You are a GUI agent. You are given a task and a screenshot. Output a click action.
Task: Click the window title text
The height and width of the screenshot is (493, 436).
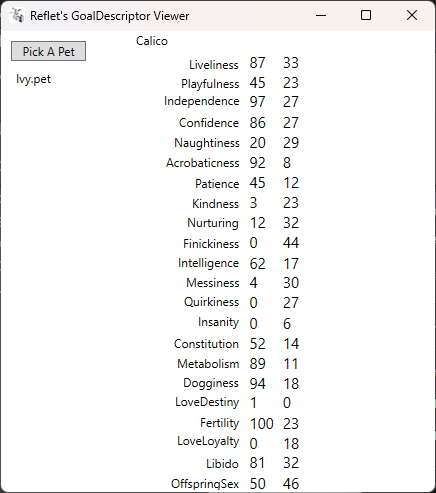click(110, 16)
